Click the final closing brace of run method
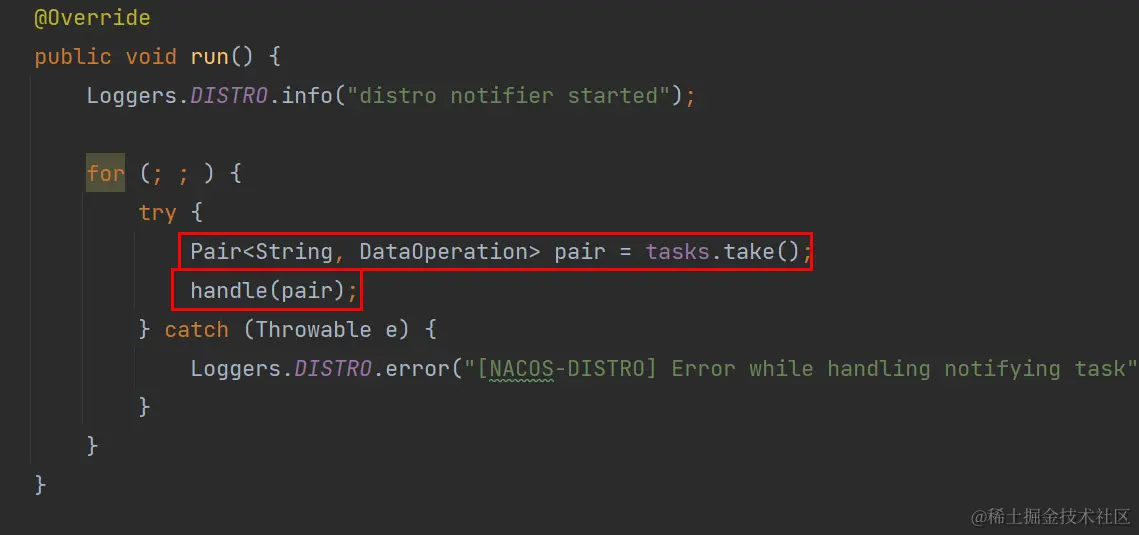This screenshot has height=535, width=1139. 40,484
